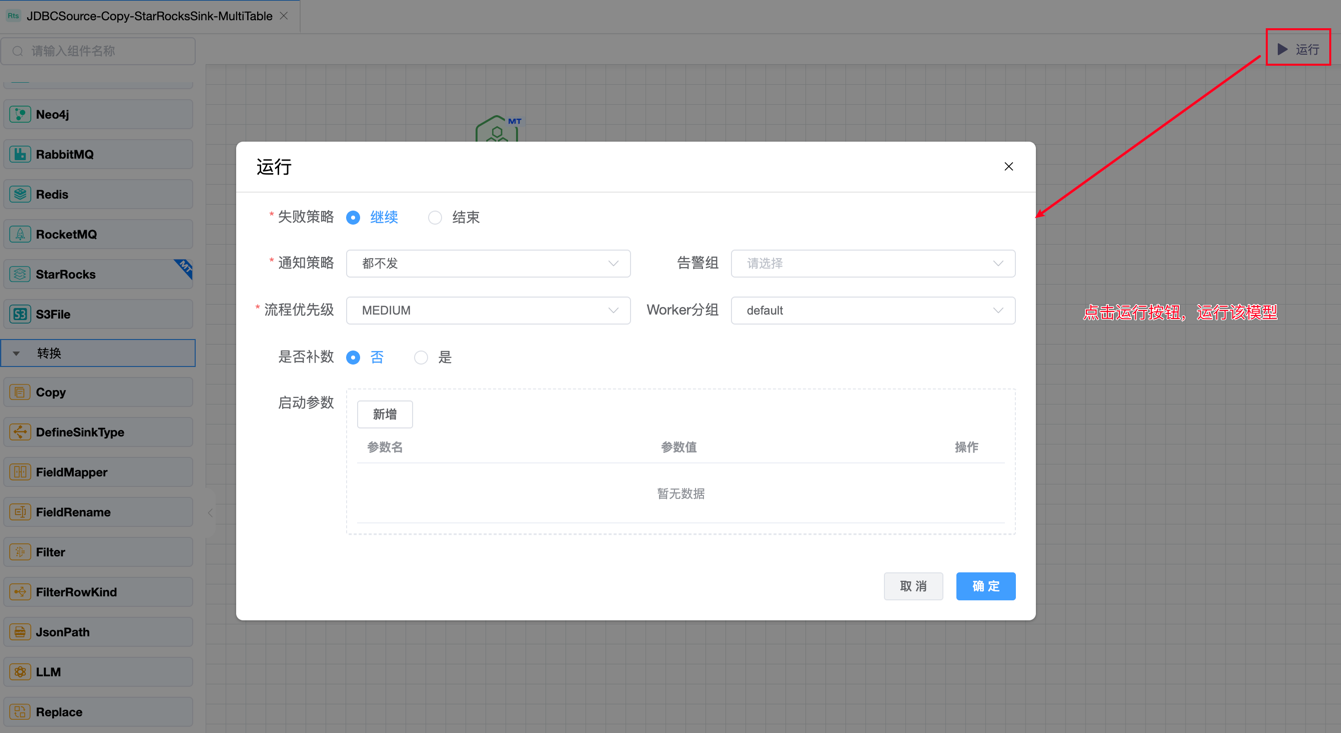Open the 通知策略 dropdown
1341x733 pixels.
pos(488,264)
